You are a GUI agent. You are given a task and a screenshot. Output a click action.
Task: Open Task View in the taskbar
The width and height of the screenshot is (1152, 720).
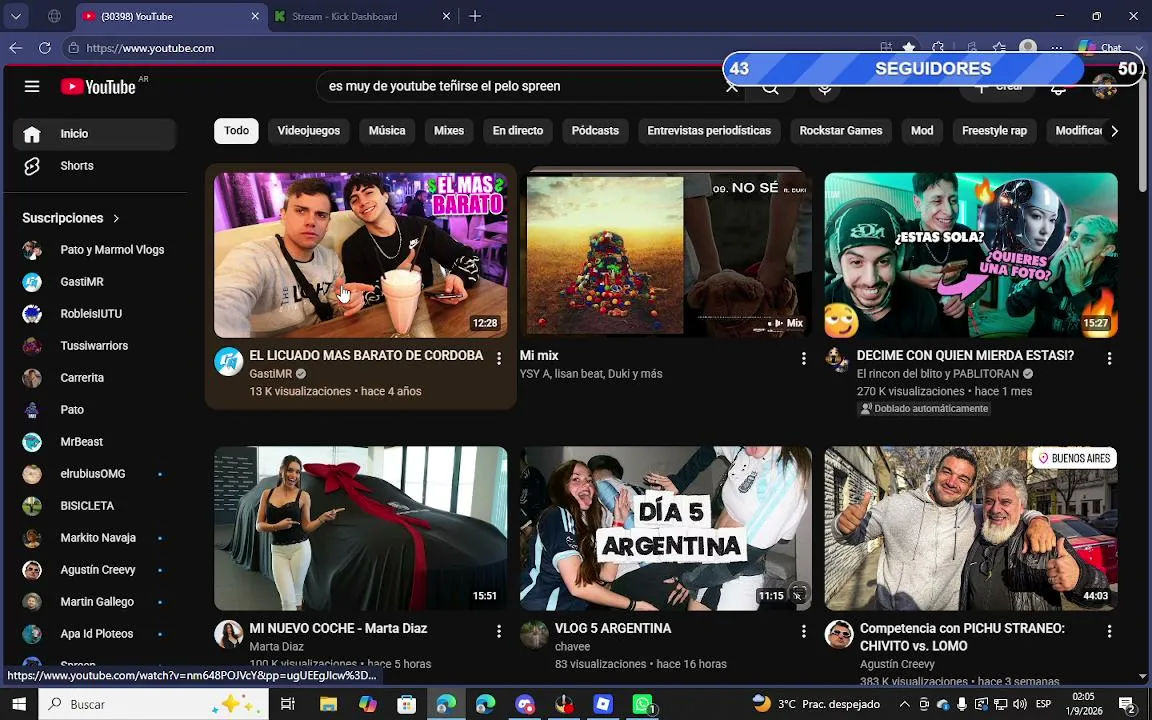pyautogui.click(x=288, y=704)
